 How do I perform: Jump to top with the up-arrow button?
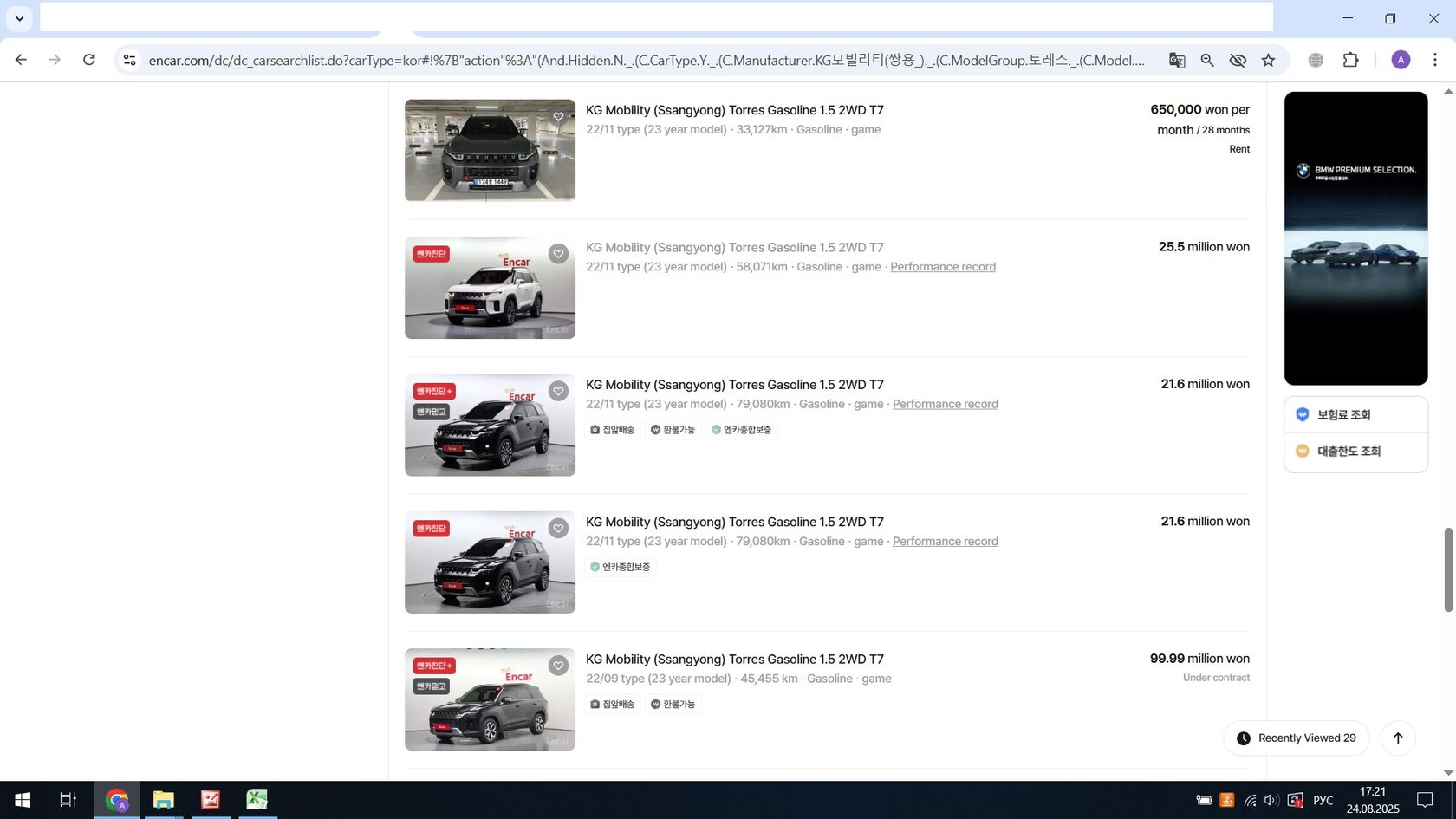click(x=1398, y=738)
